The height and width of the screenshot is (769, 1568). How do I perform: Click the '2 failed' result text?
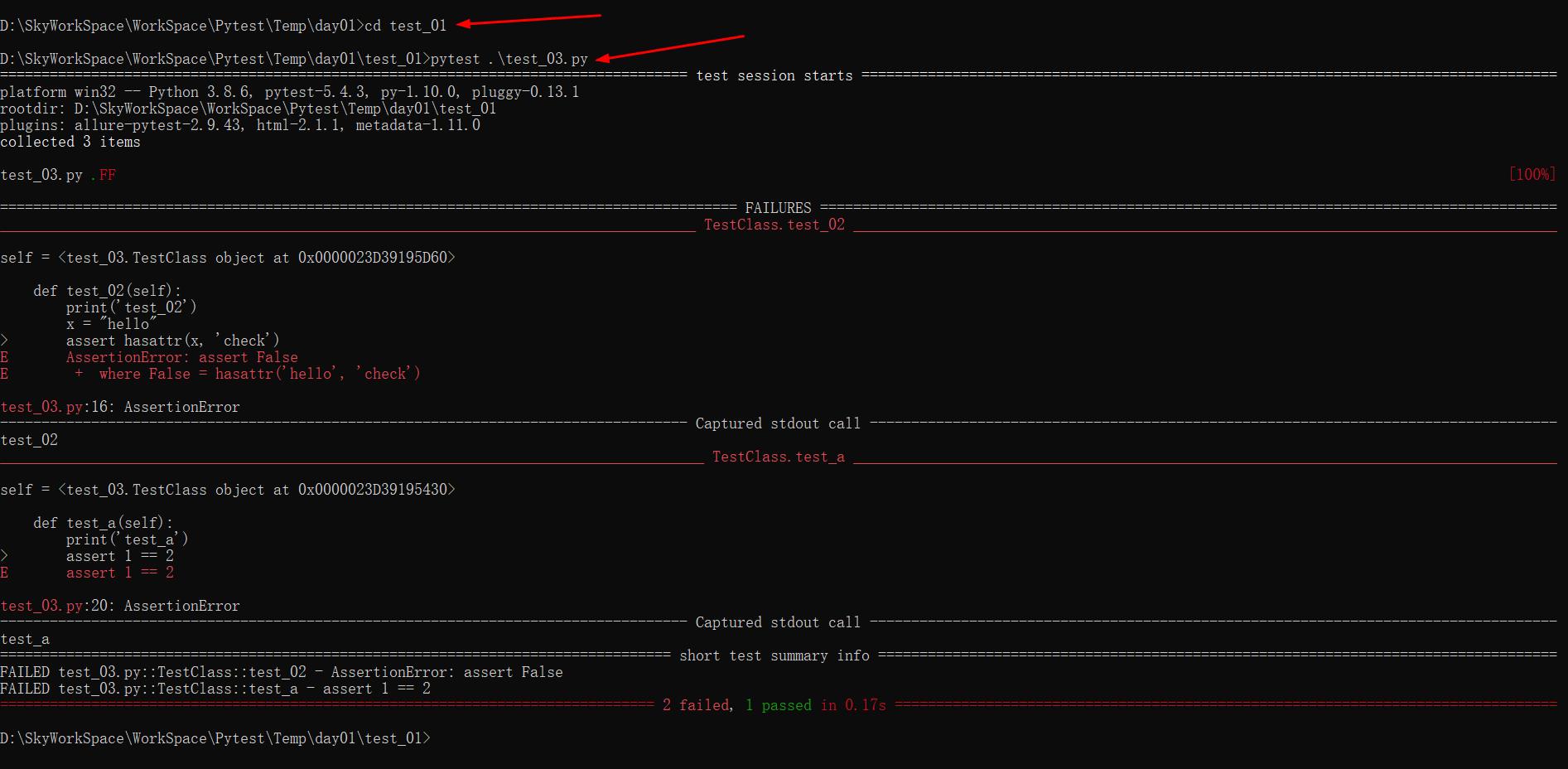pyautogui.click(x=697, y=705)
